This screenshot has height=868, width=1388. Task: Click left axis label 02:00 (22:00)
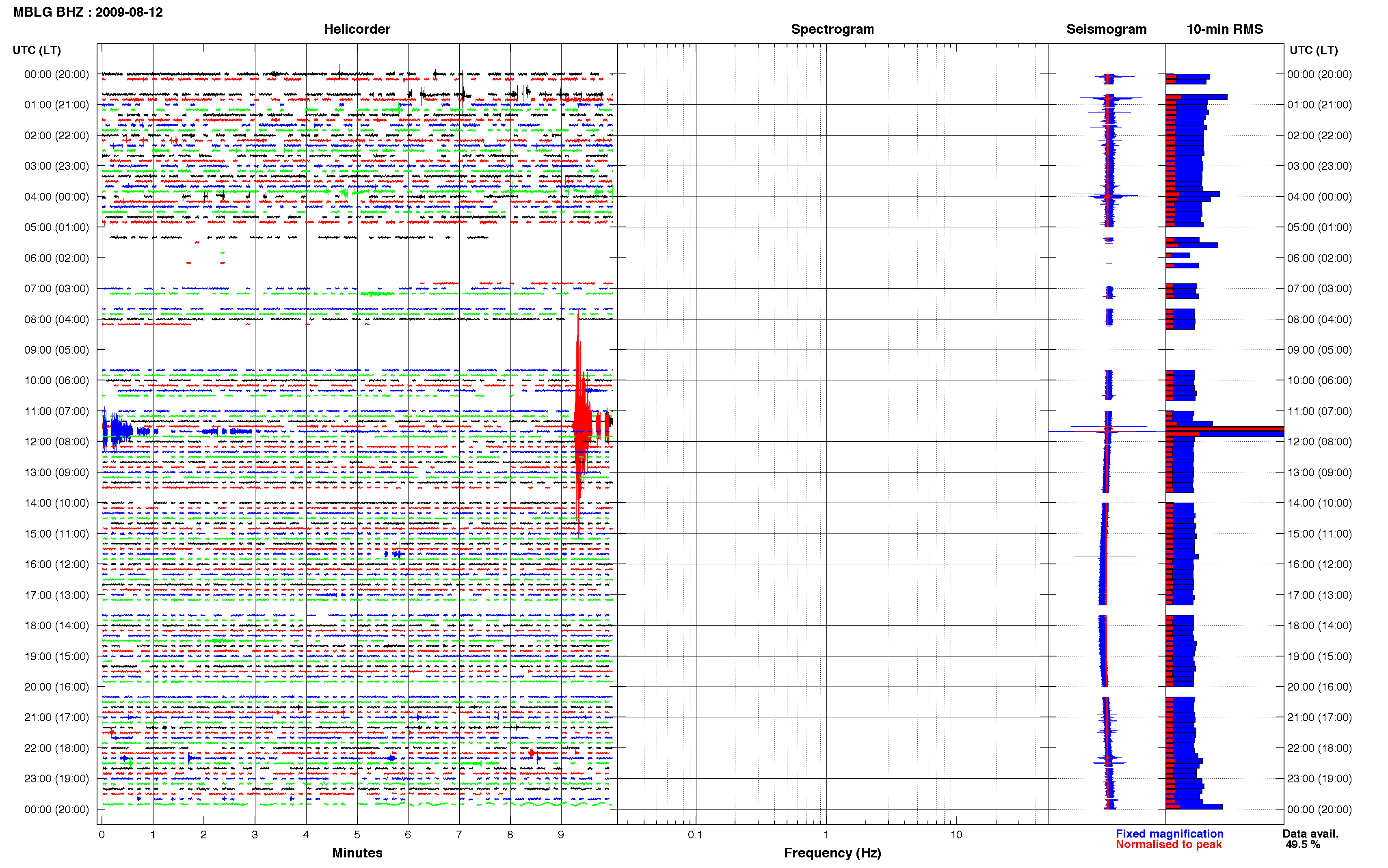57,136
